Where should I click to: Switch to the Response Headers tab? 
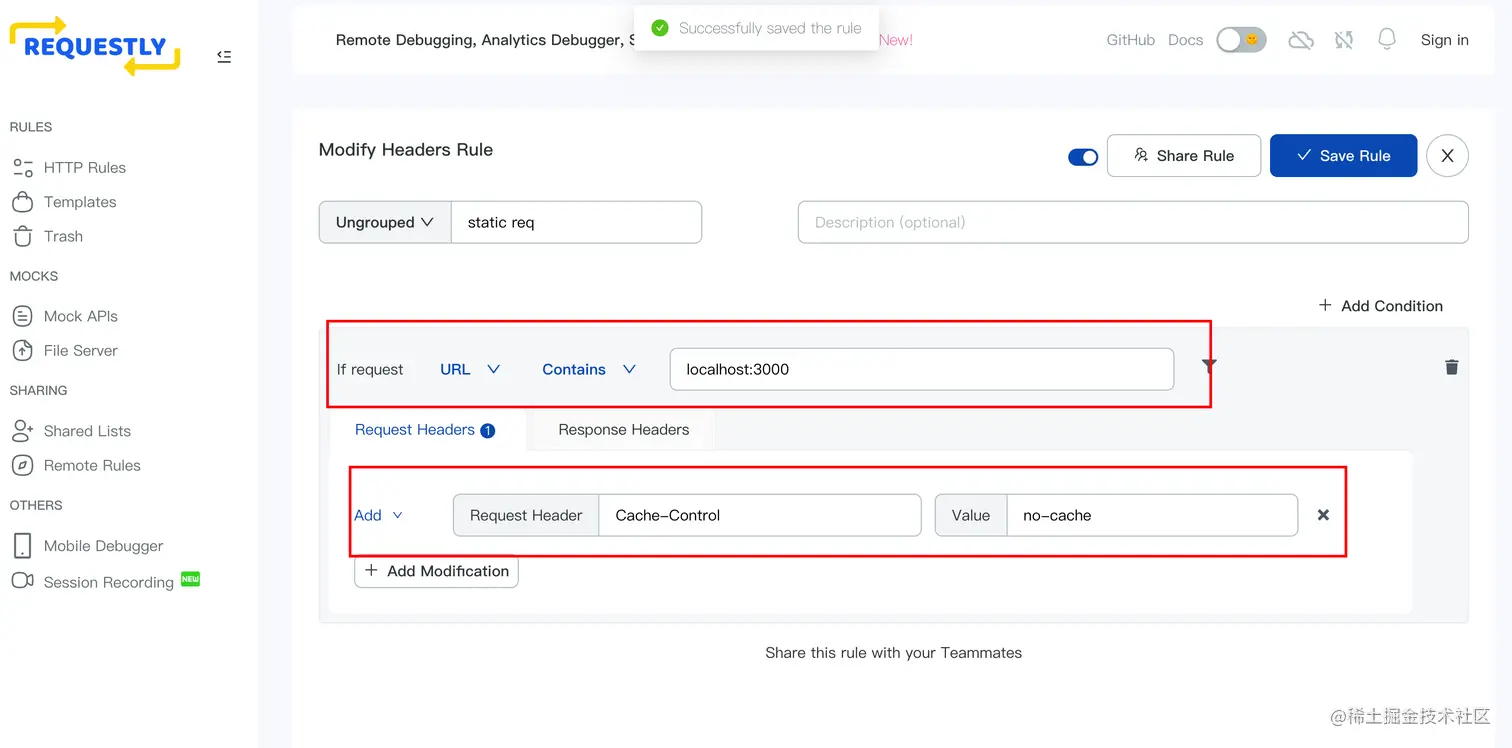[x=623, y=430]
